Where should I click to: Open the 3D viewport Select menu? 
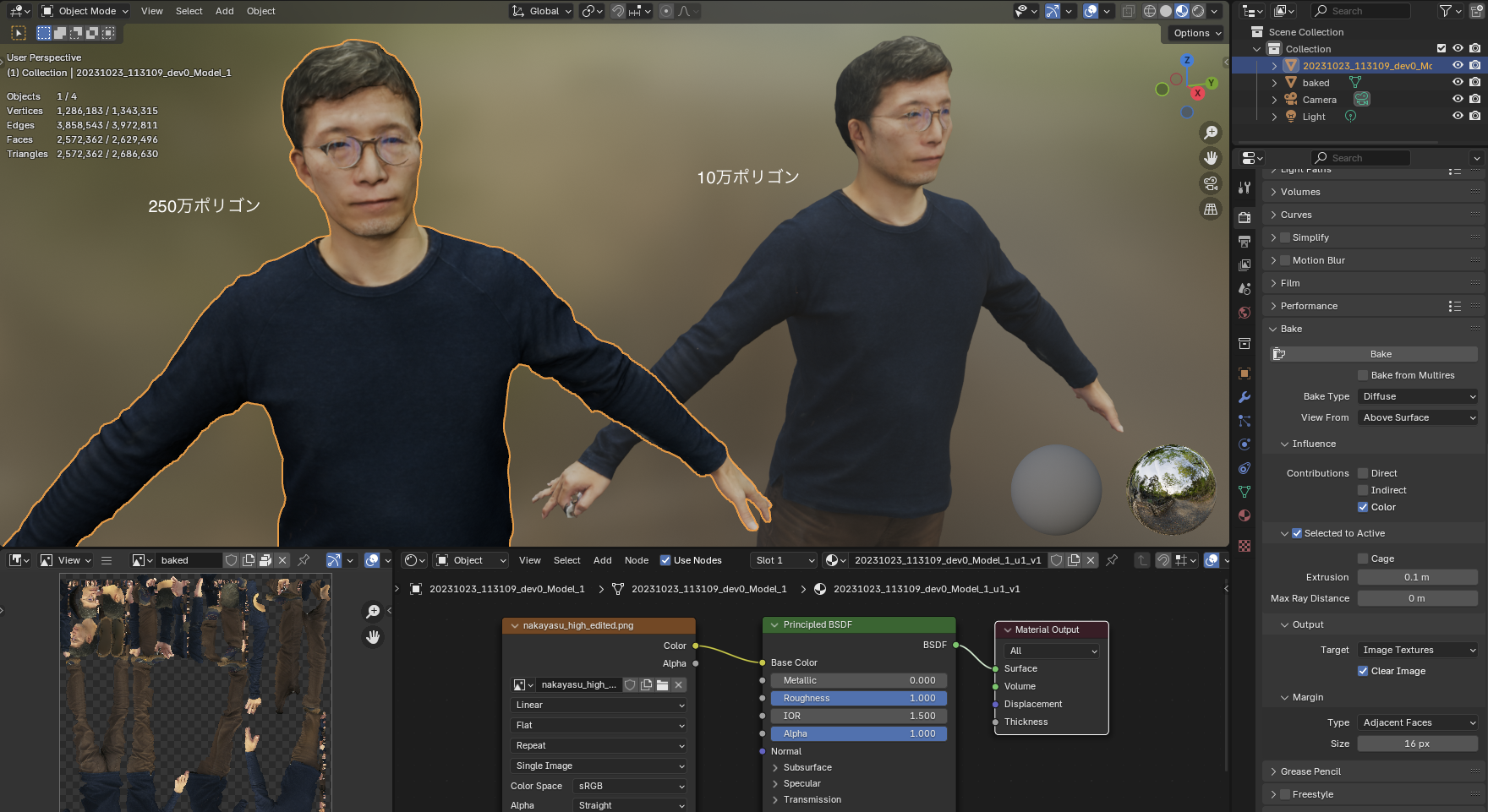[189, 11]
